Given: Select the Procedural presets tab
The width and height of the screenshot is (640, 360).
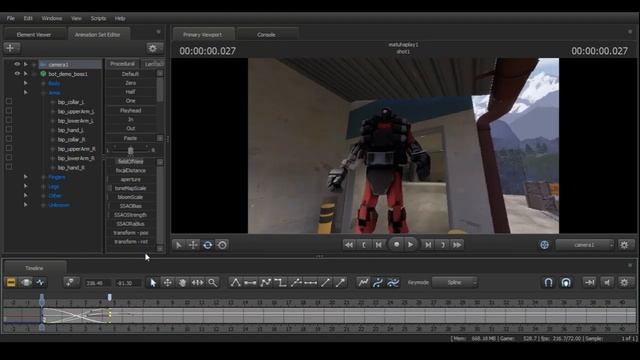Looking at the screenshot, I should tap(122, 64).
